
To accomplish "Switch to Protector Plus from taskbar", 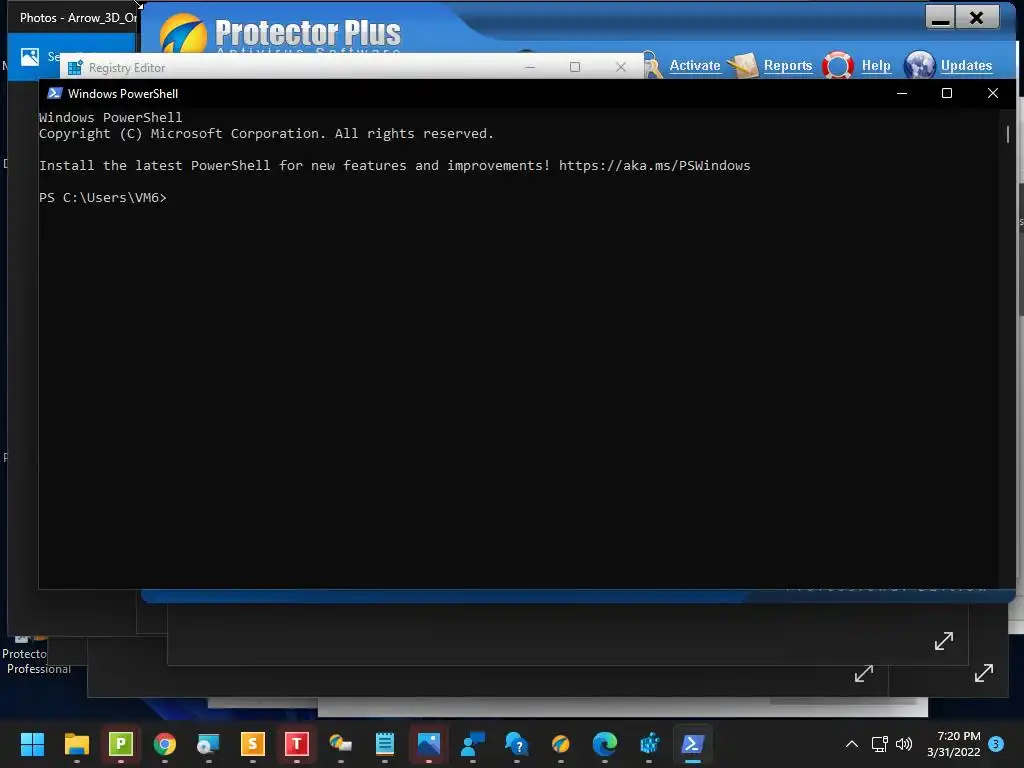I will click(560, 744).
